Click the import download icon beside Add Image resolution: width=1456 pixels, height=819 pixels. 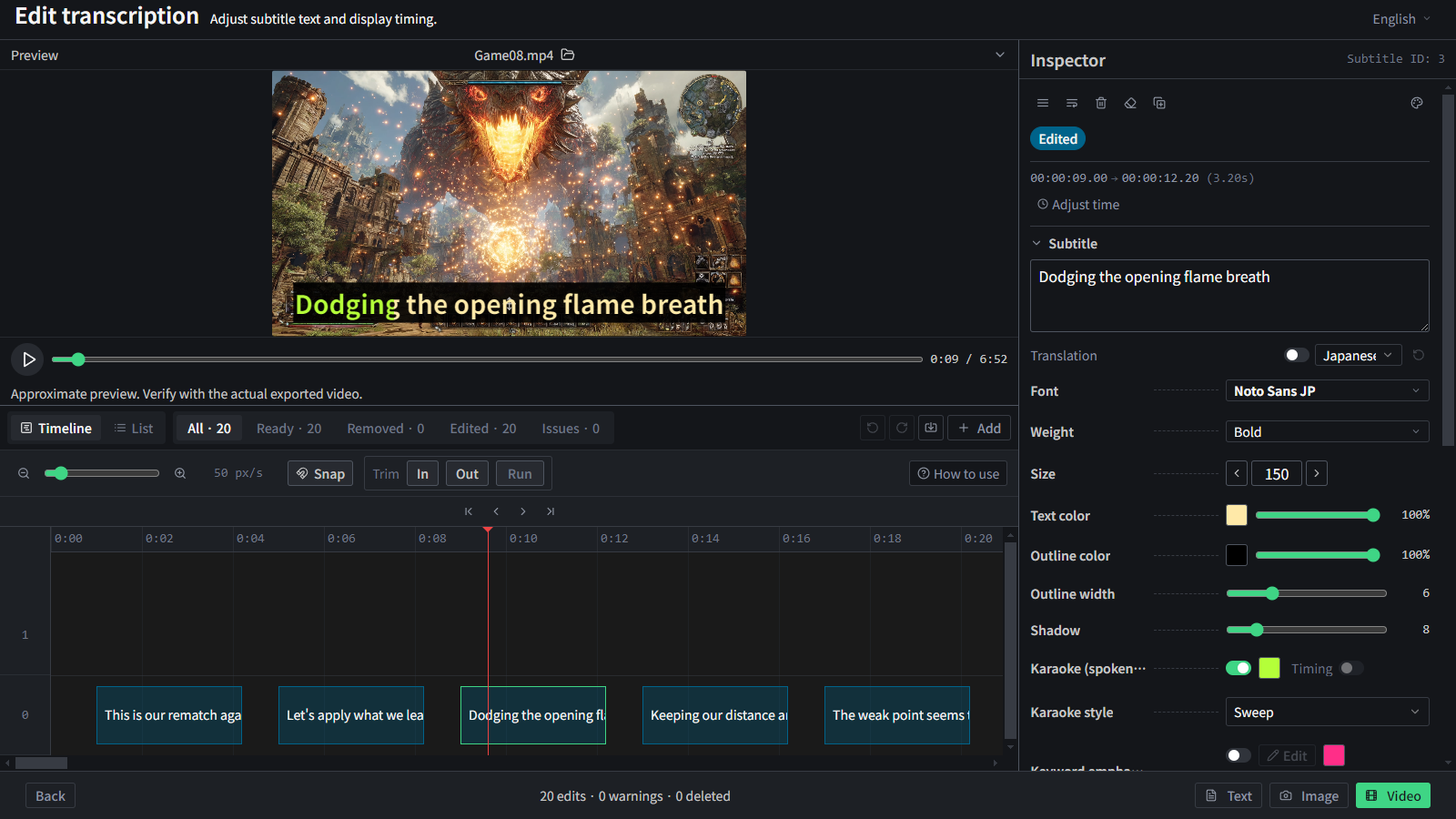click(x=931, y=428)
